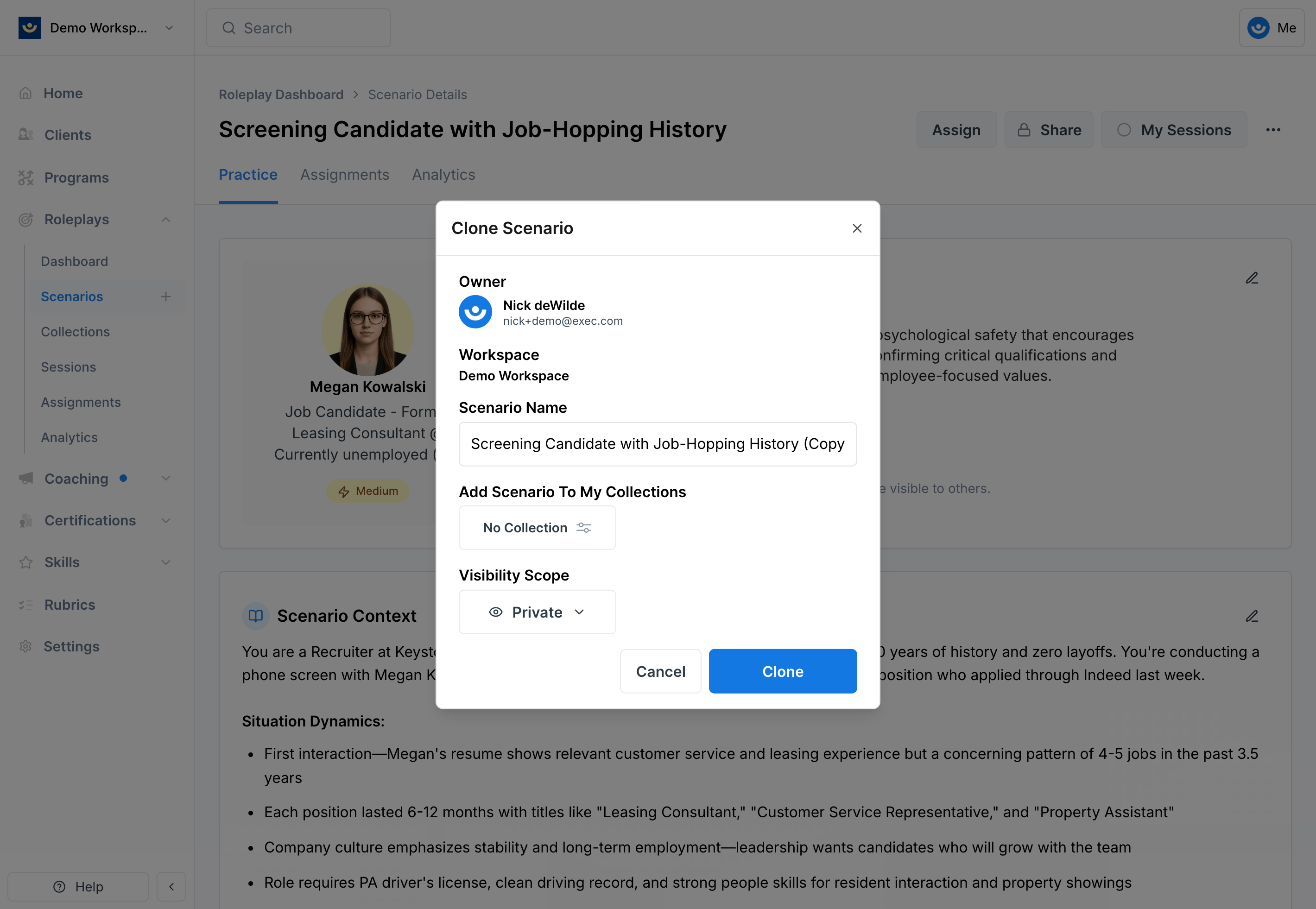This screenshot has width=1316, height=909.
Task: Expand the Skills section
Action: 166,562
